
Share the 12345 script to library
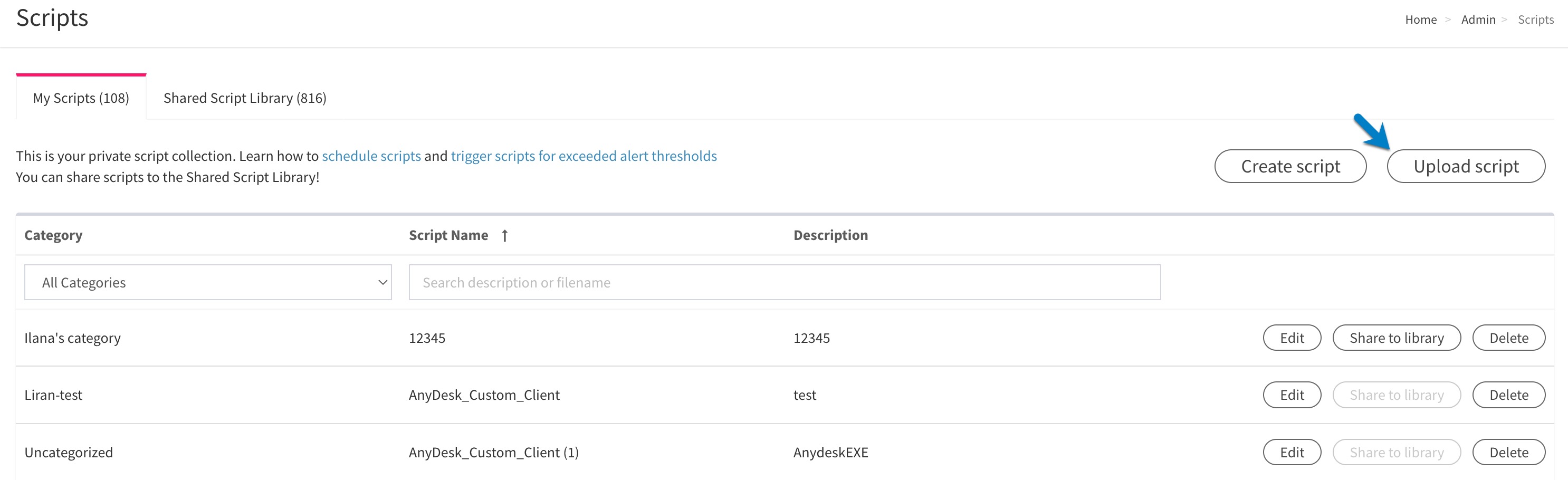pos(1397,338)
